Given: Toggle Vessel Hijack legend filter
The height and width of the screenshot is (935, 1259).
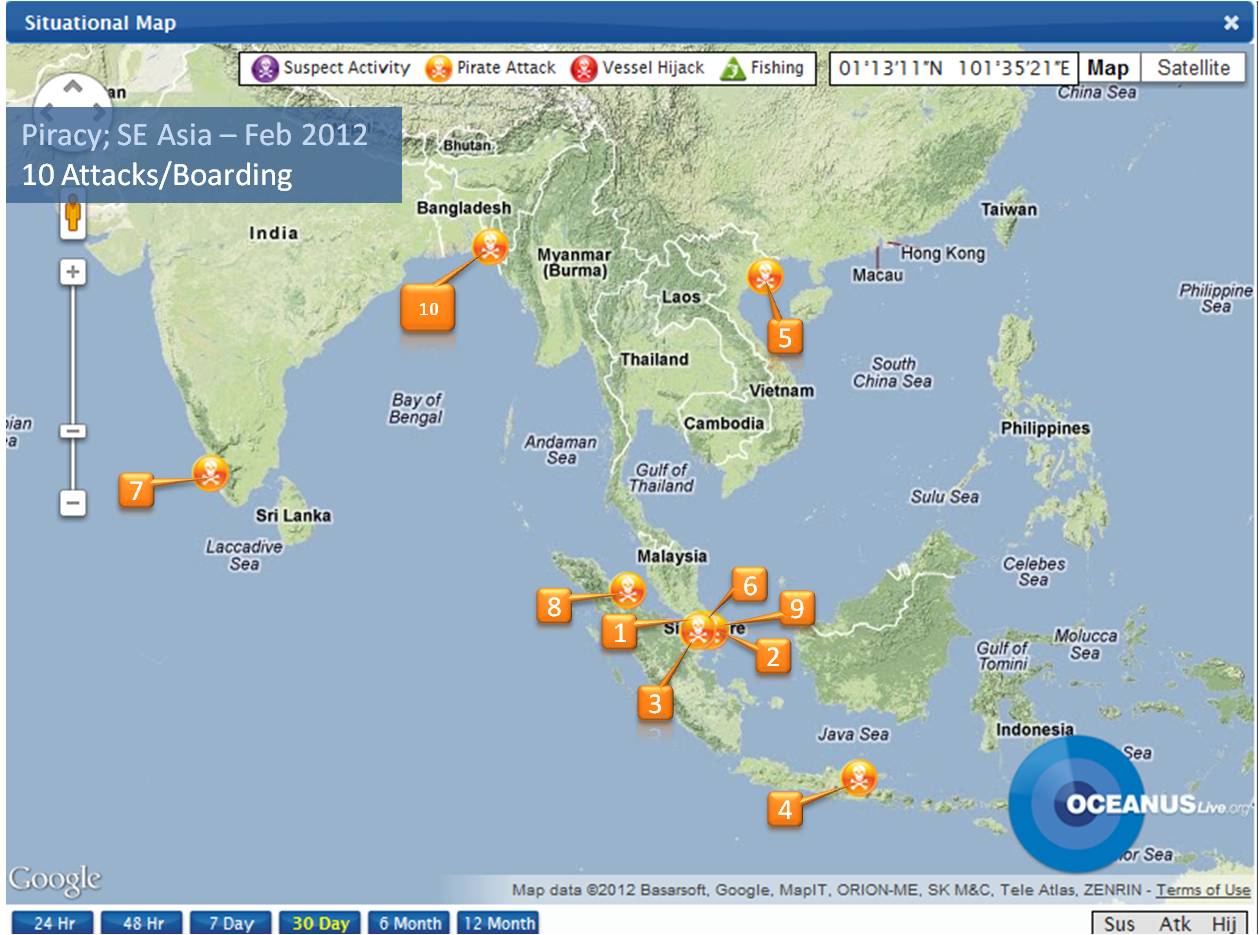Looking at the screenshot, I should click(x=638, y=68).
